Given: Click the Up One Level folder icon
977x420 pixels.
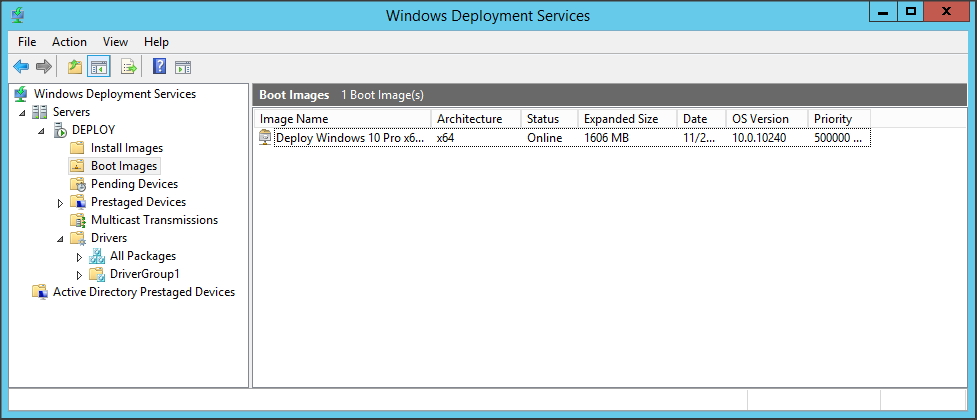Looking at the screenshot, I should (x=74, y=67).
